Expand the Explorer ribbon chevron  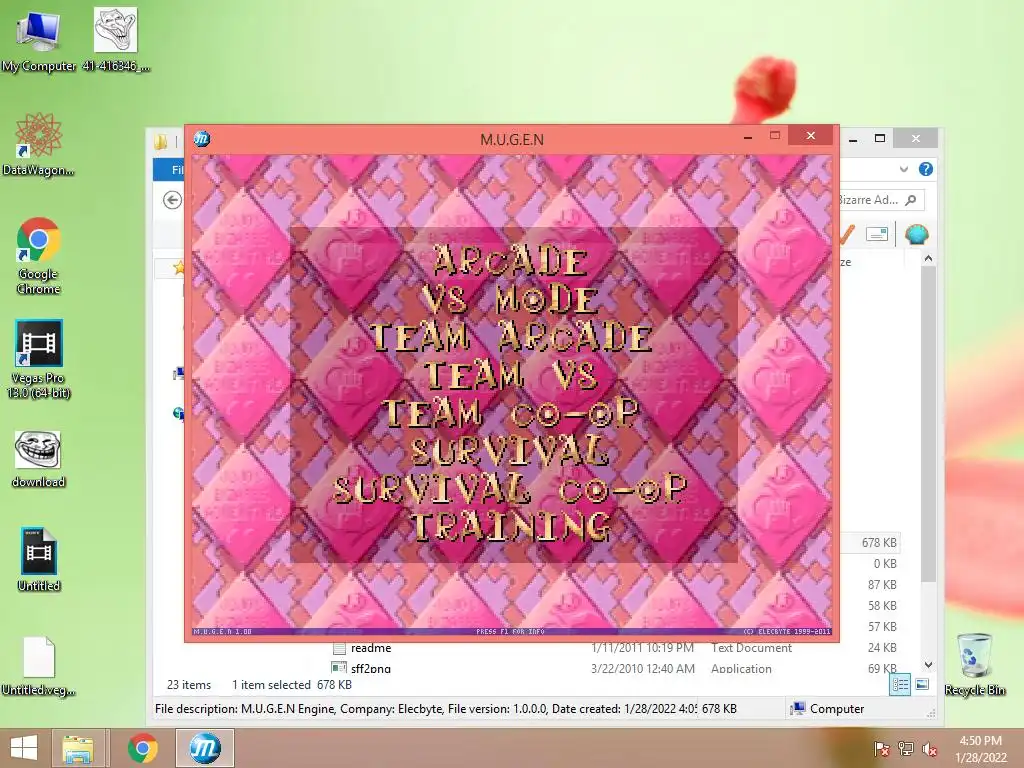(904, 169)
